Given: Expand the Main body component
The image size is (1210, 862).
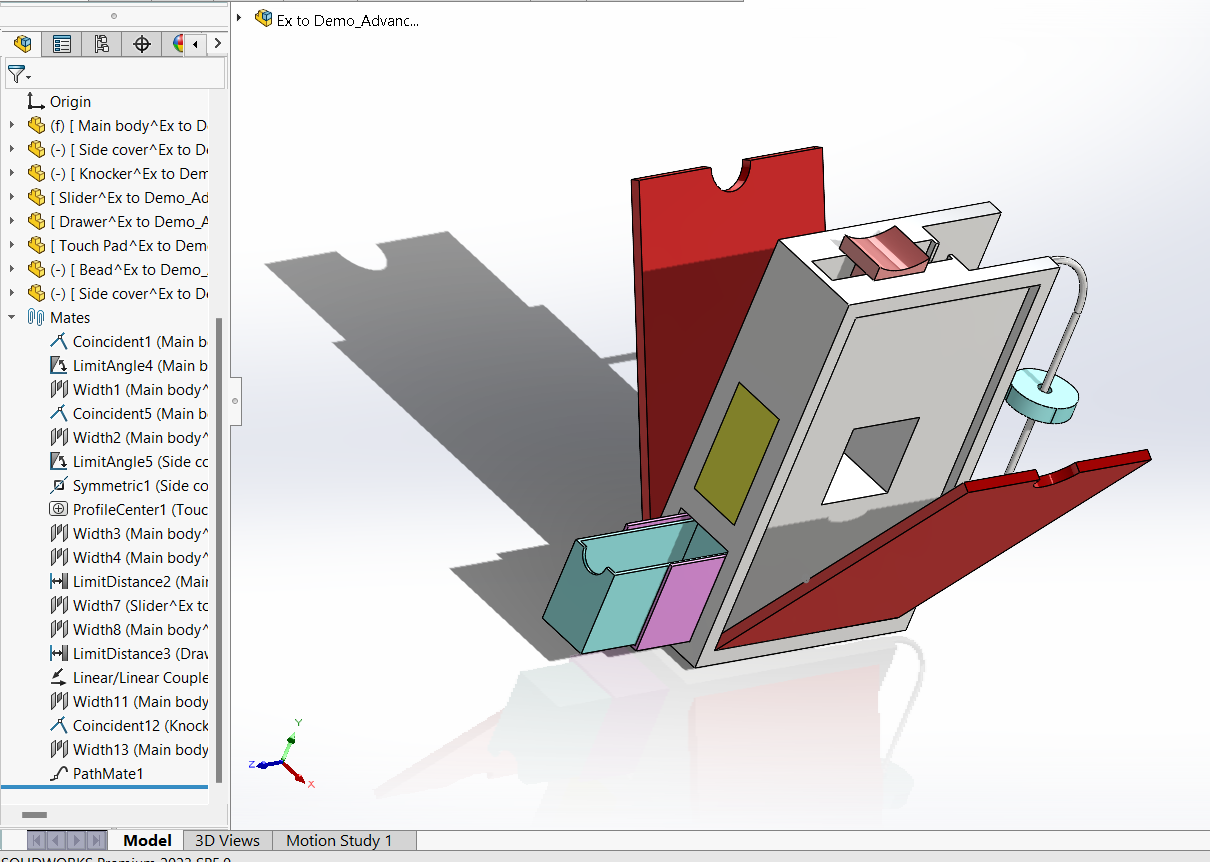Looking at the screenshot, I should tap(12, 125).
